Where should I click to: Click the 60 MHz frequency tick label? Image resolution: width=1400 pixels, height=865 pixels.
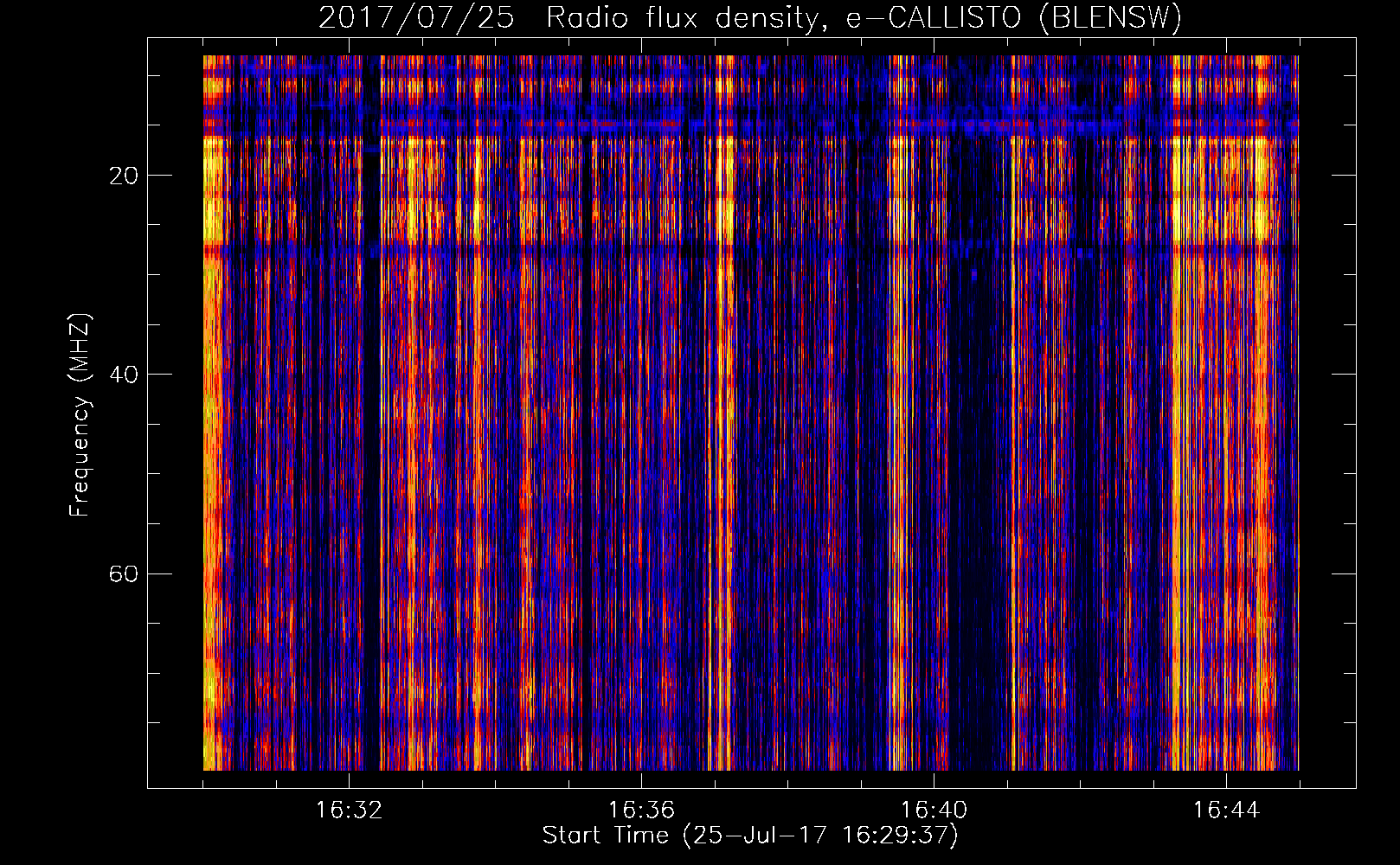pyautogui.click(x=124, y=573)
